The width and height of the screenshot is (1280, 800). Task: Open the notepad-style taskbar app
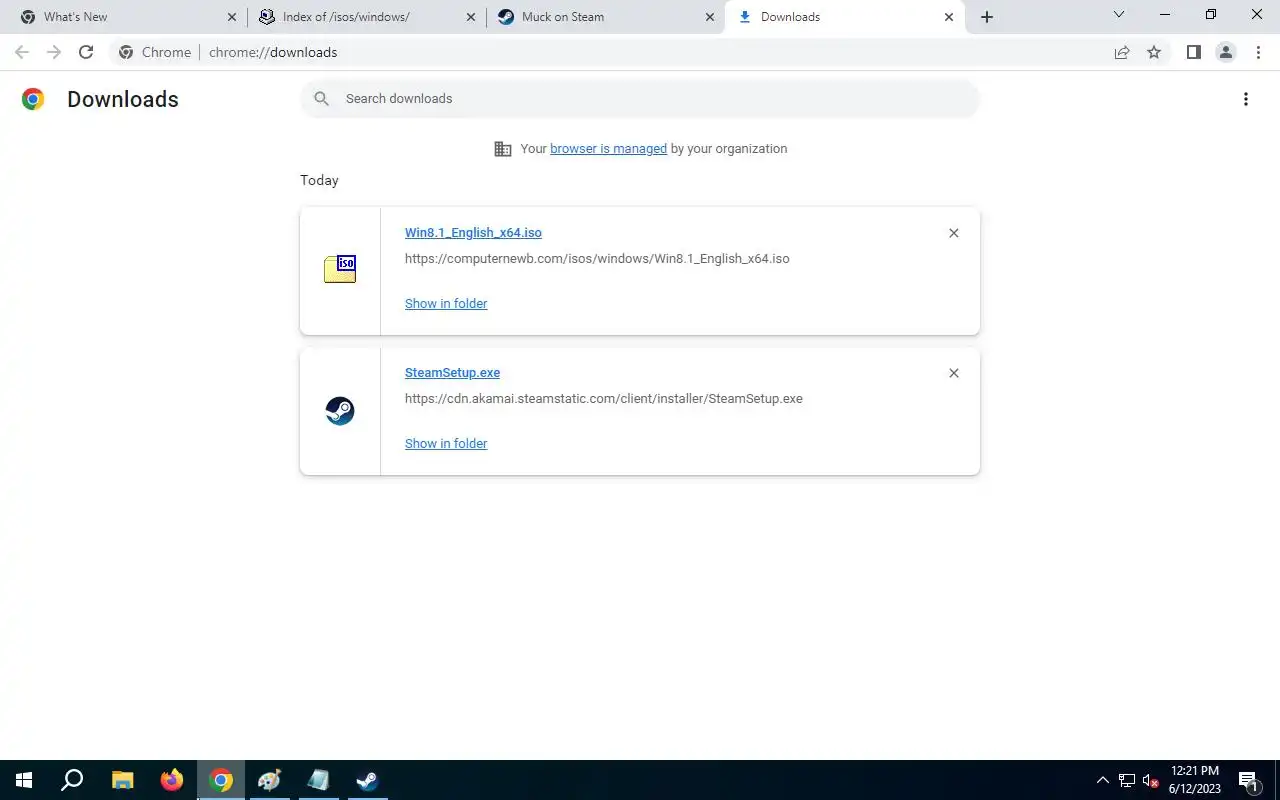[319, 780]
